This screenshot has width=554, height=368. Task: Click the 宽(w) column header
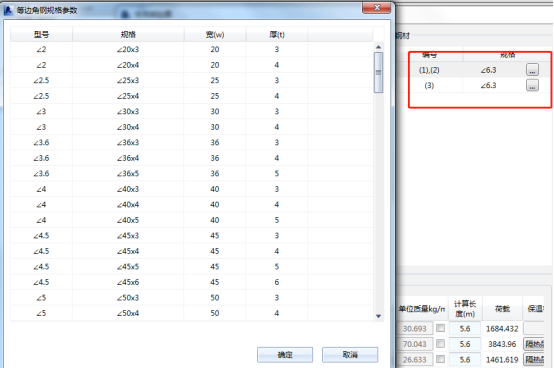pos(215,35)
